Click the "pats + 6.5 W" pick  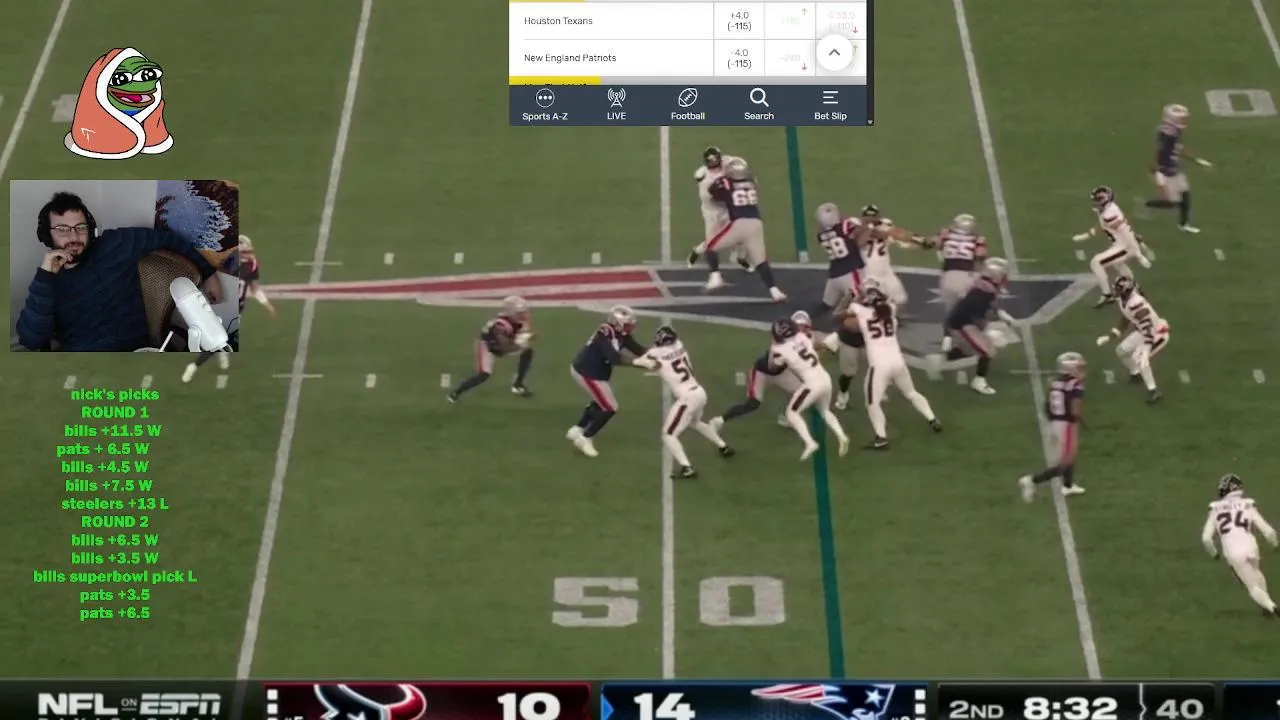pos(103,449)
